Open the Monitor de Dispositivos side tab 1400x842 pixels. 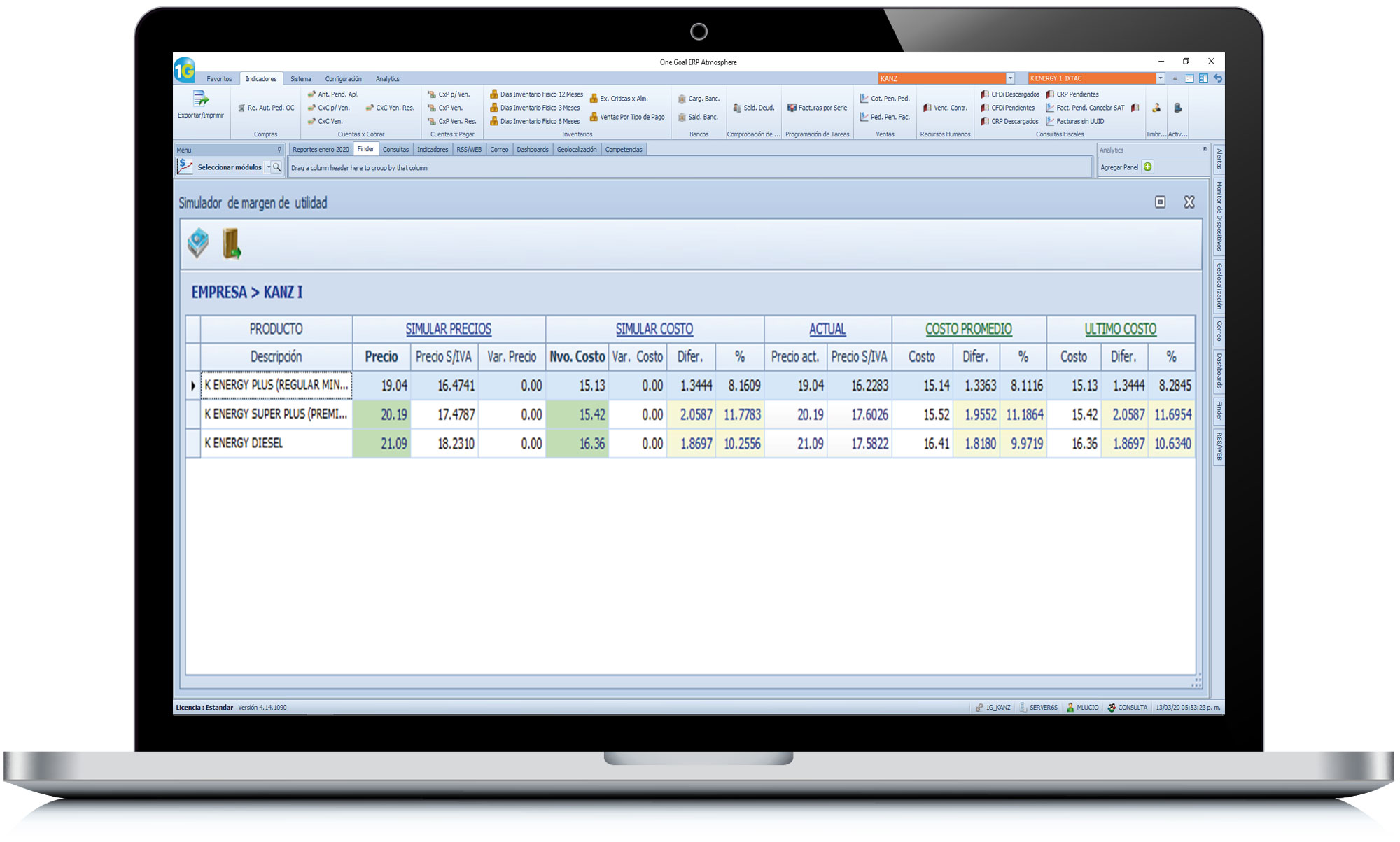[1219, 216]
